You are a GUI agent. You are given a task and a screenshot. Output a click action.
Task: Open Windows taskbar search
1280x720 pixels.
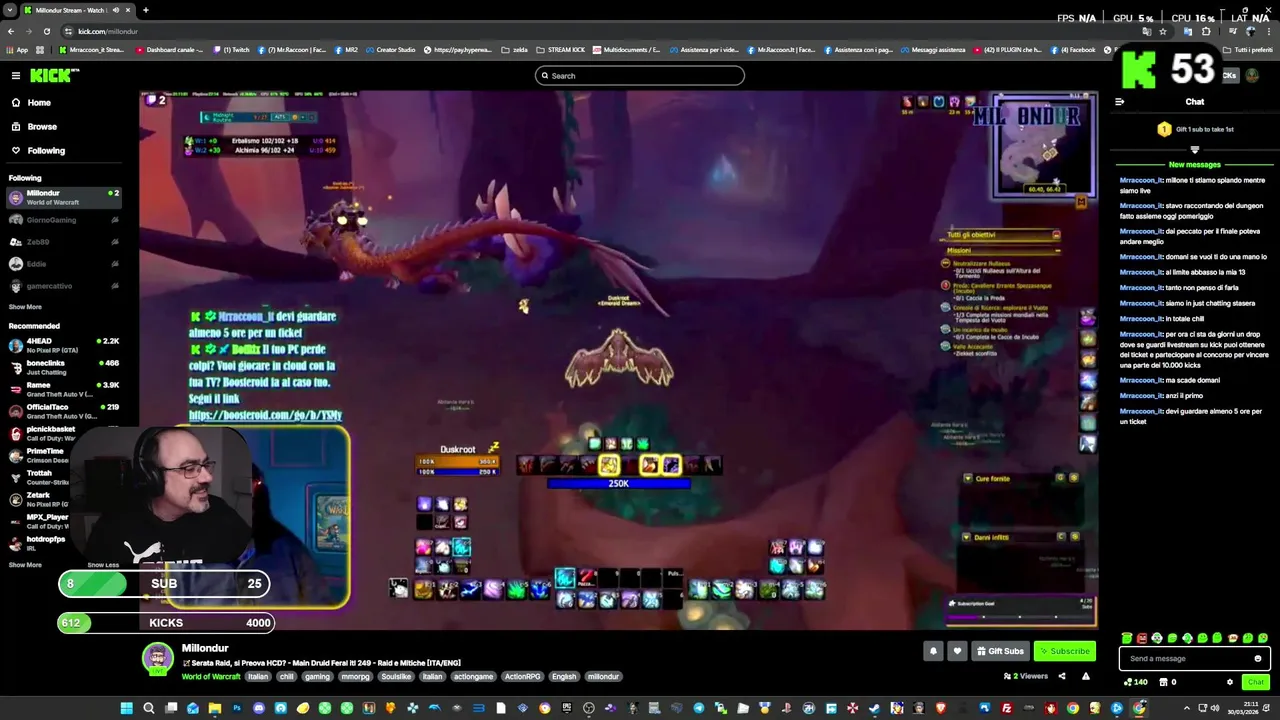click(149, 708)
